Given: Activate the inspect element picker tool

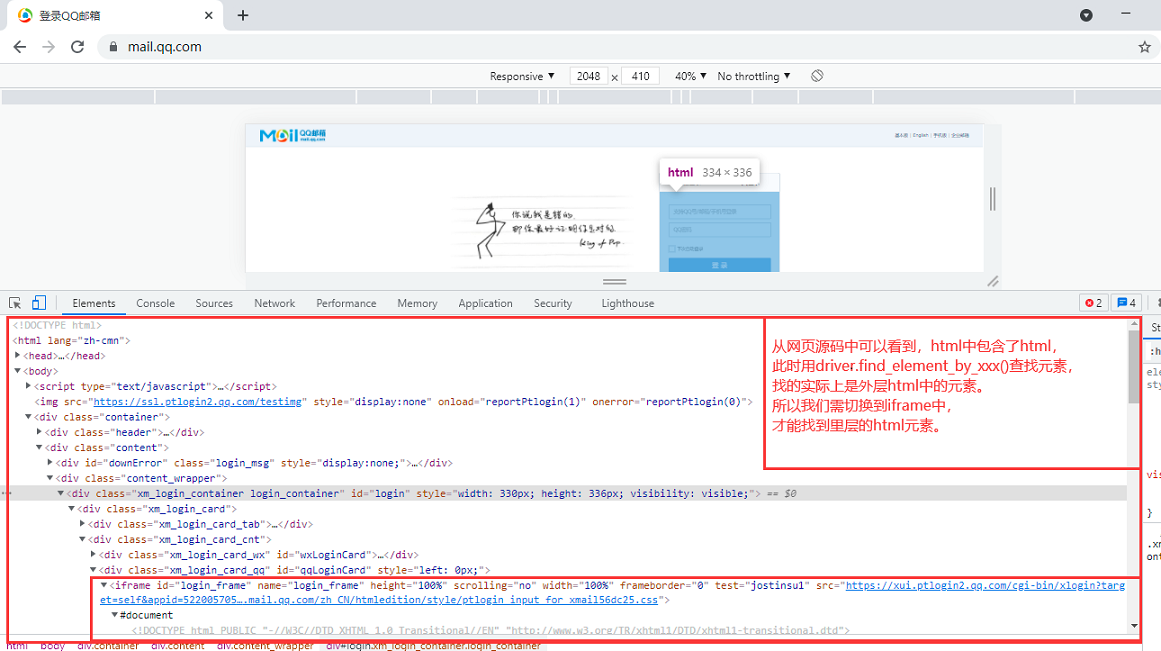Looking at the screenshot, I should [15, 303].
